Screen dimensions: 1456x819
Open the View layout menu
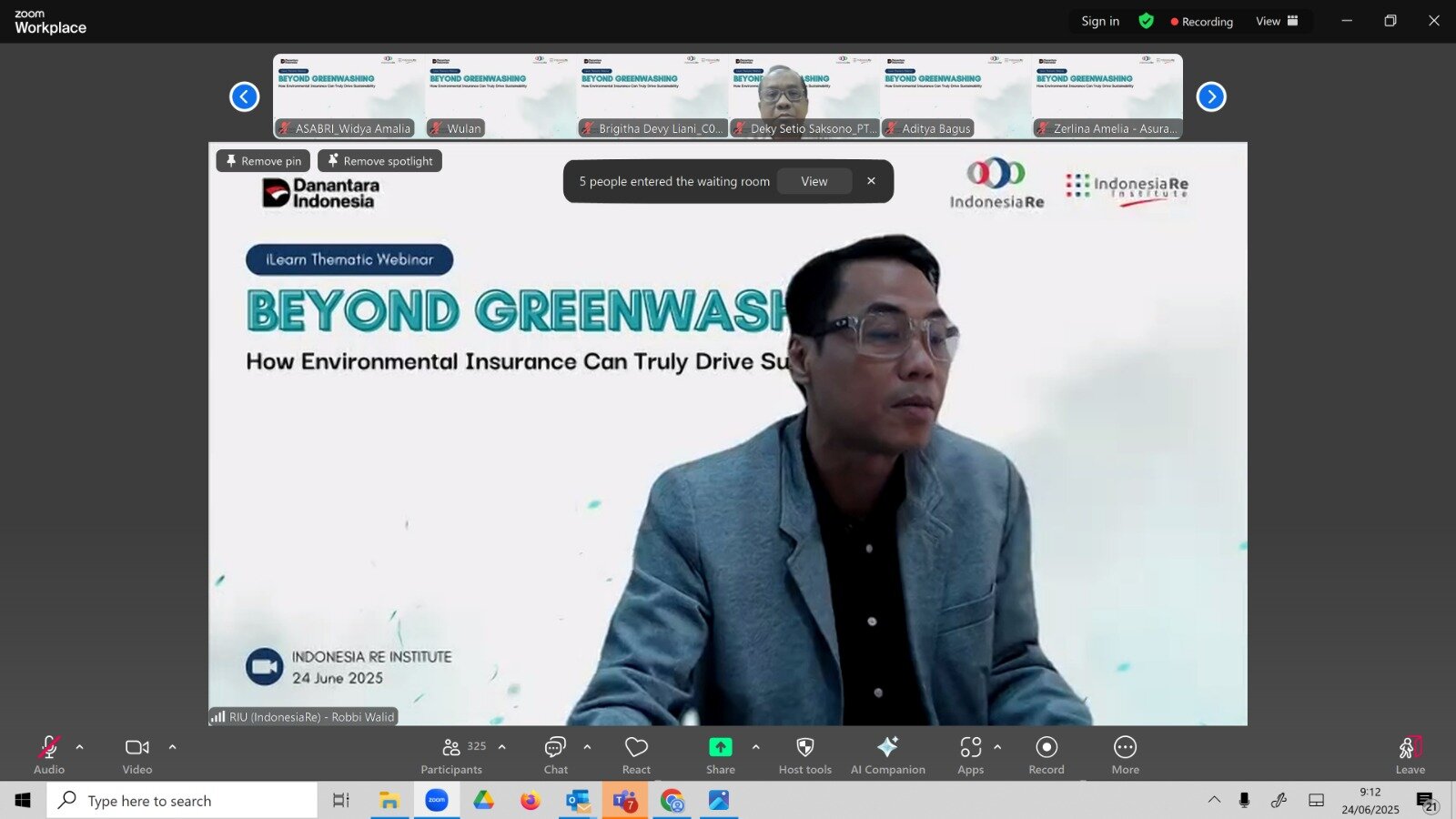1277,21
